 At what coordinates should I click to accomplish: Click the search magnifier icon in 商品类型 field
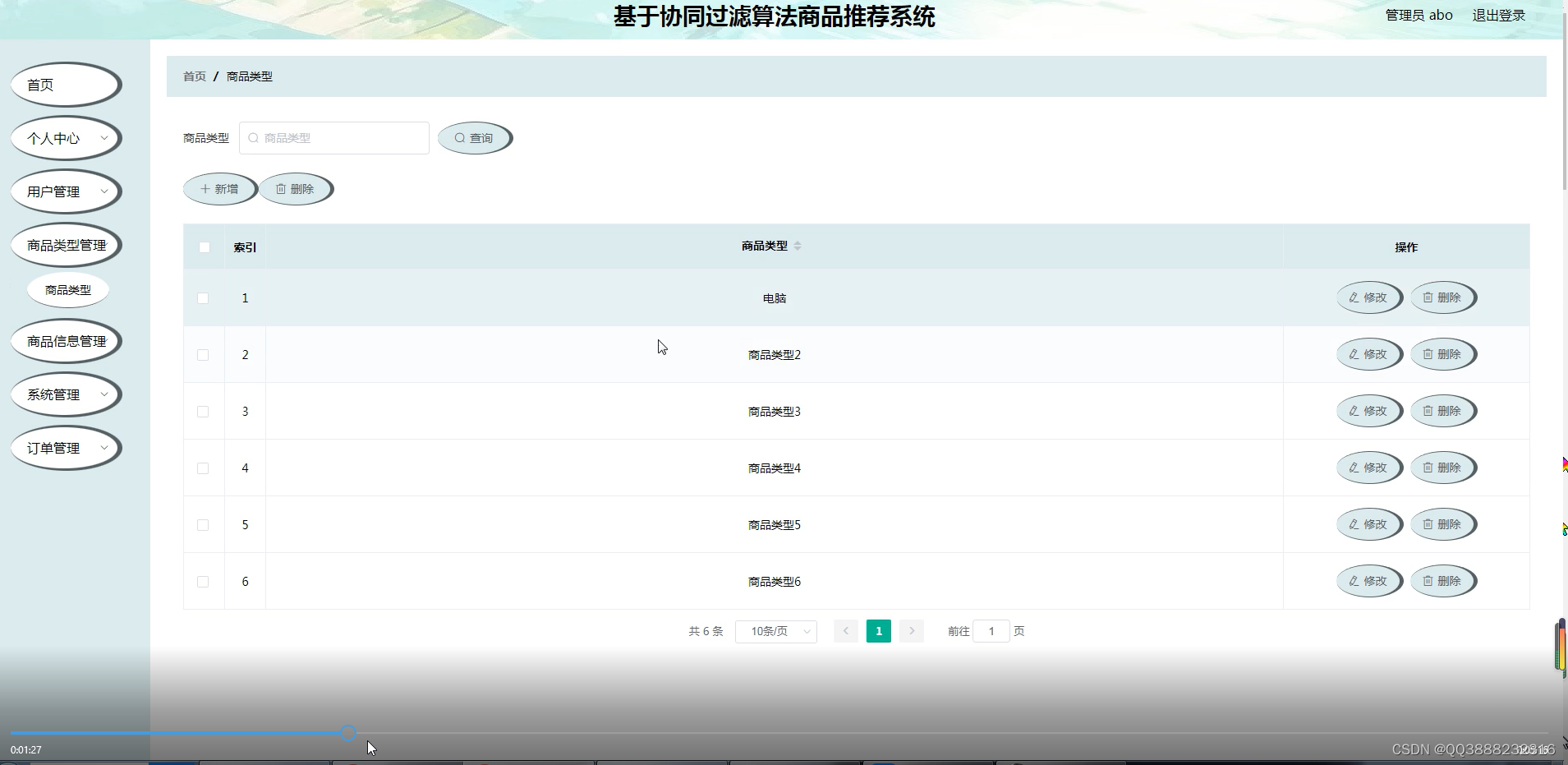[254, 138]
